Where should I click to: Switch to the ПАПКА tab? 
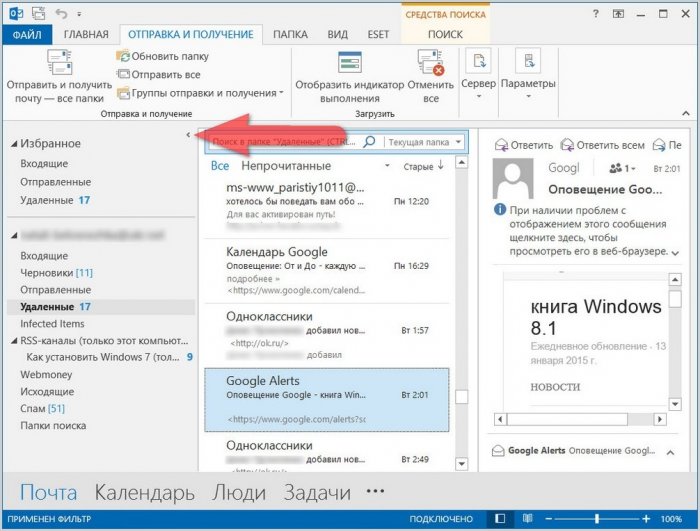pos(290,34)
